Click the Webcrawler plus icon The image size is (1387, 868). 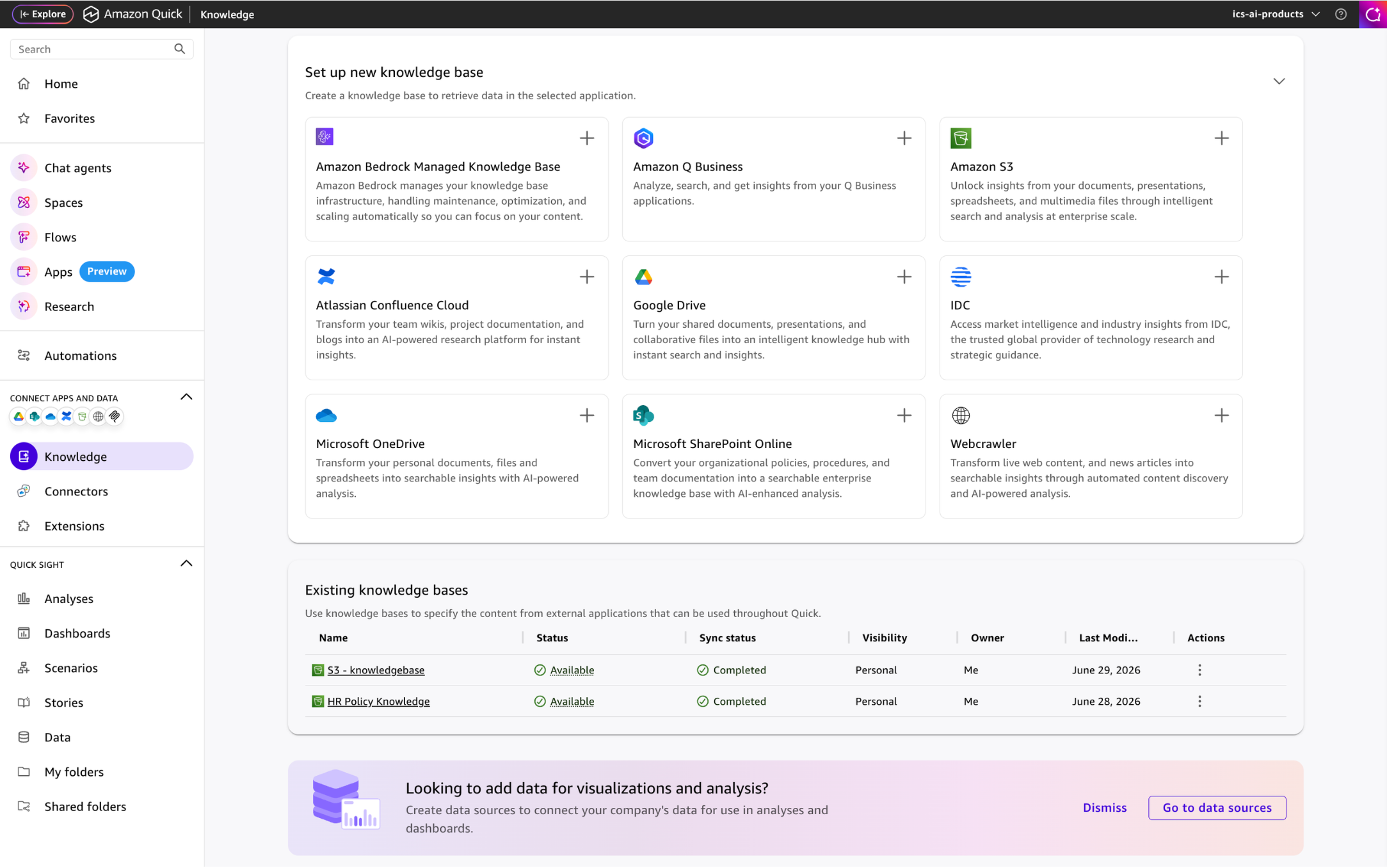[1221, 415]
